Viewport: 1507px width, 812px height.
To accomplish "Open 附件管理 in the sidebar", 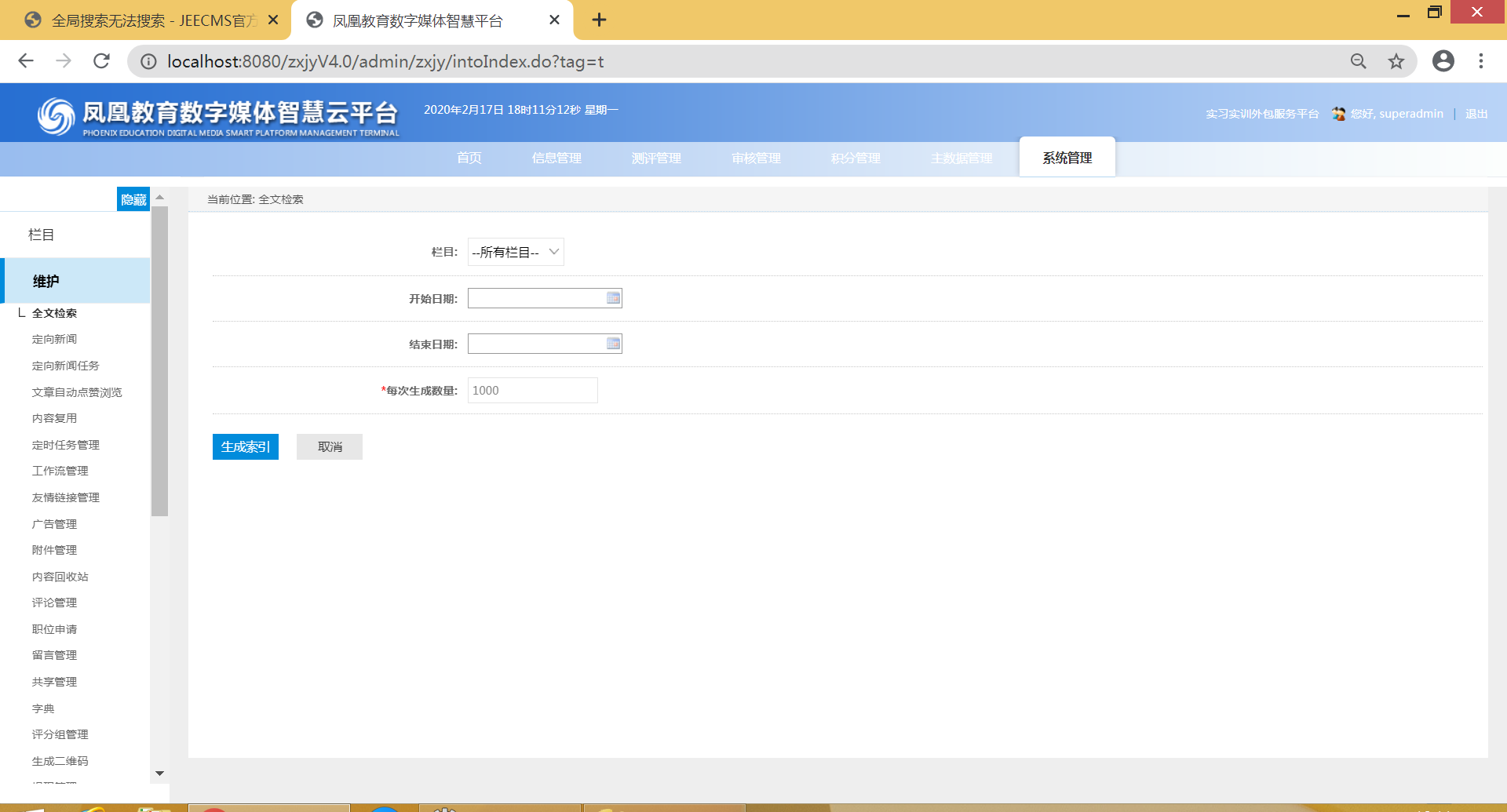I will [54, 550].
